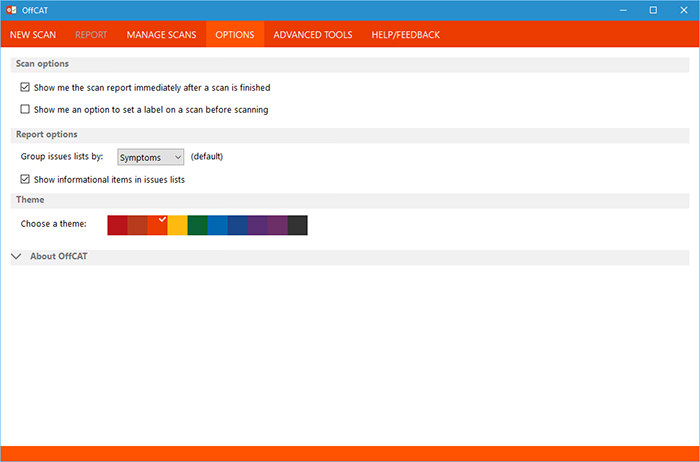Pick the yellow theme swatch
Viewport: 700px width, 462px height.
[178, 225]
